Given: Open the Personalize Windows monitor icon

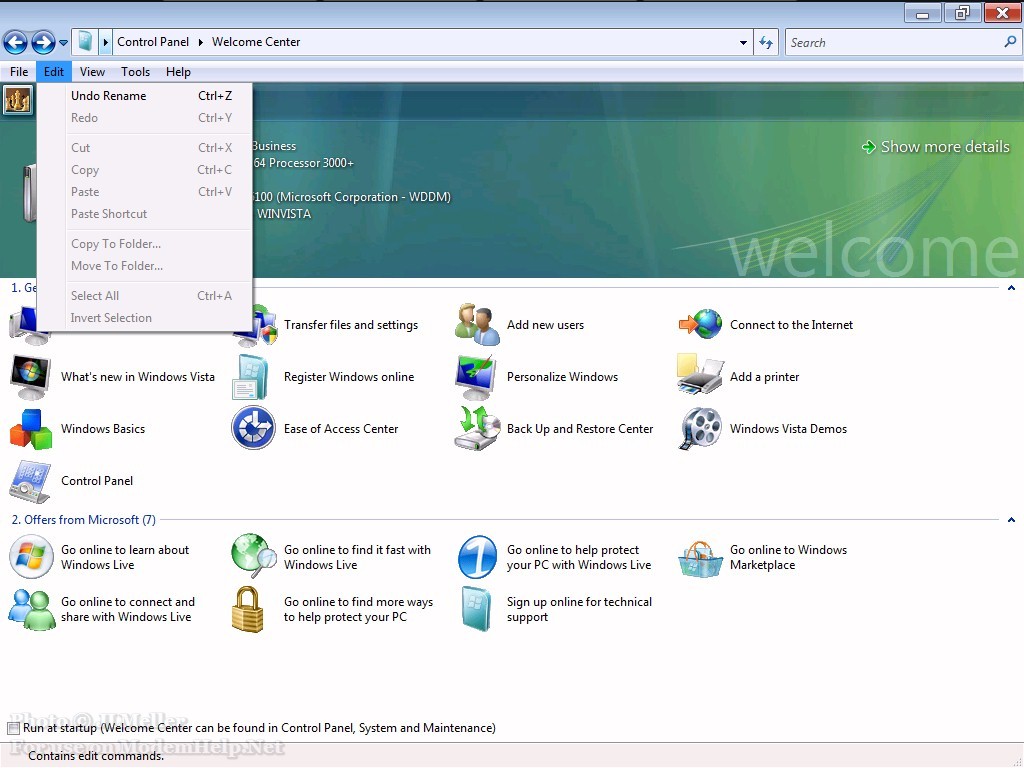Looking at the screenshot, I should coord(477,377).
